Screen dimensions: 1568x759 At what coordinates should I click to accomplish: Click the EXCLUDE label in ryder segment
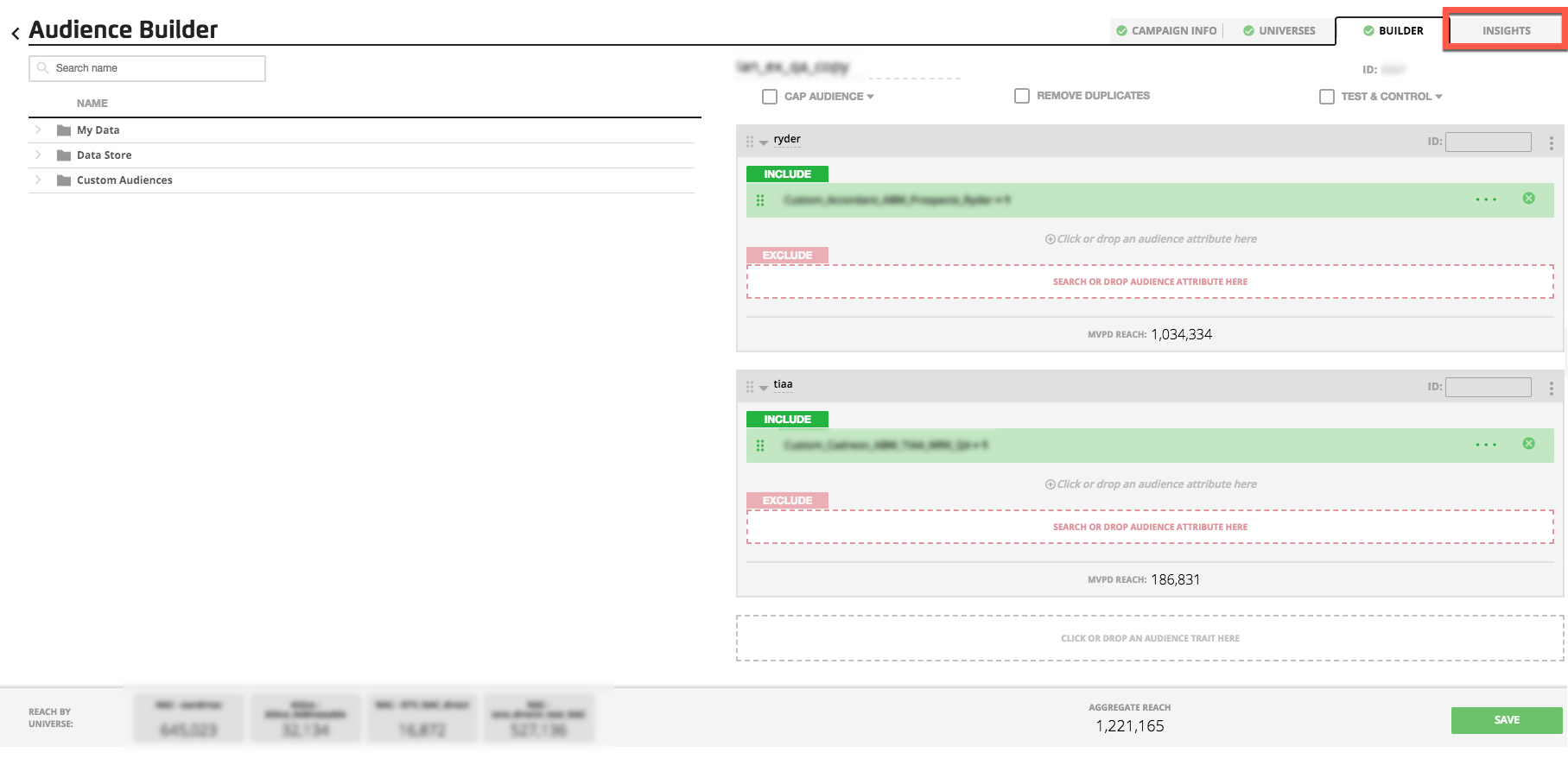tap(787, 256)
